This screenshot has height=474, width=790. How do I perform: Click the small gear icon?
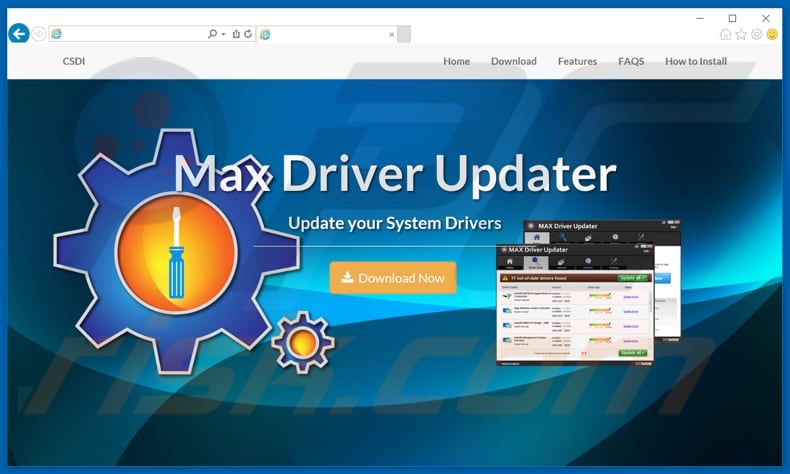click(x=302, y=342)
